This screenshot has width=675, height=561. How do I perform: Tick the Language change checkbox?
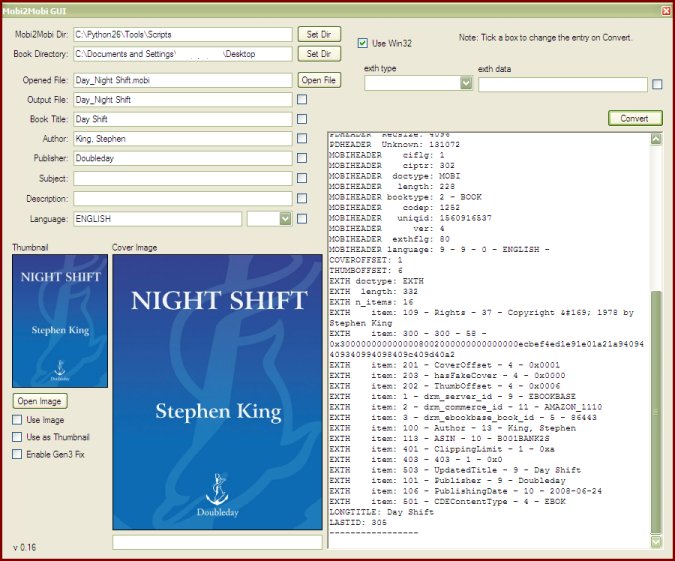302,219
